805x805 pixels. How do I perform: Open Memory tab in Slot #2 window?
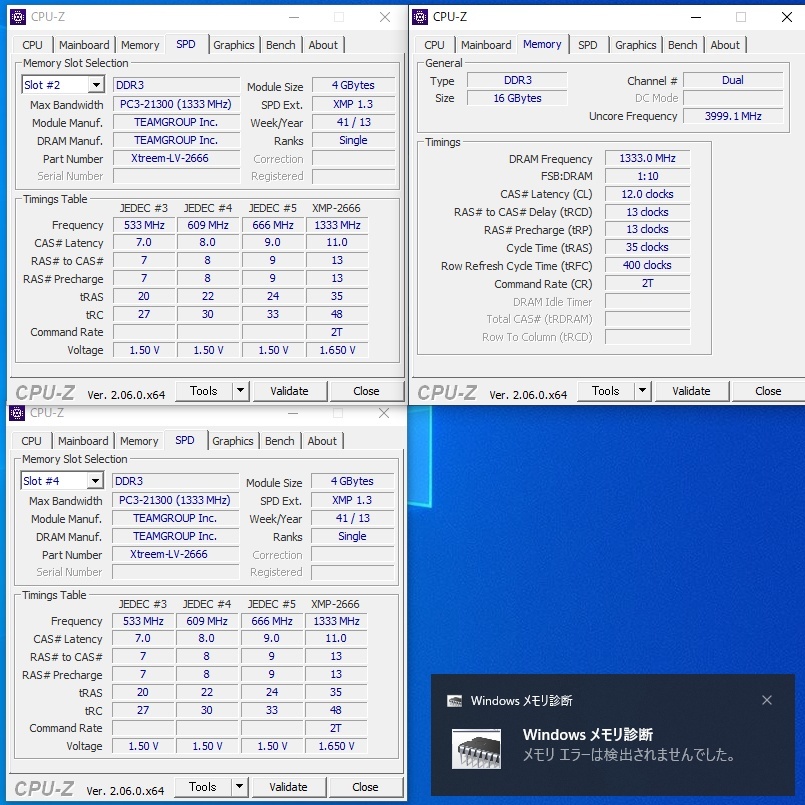coord(140,45)
